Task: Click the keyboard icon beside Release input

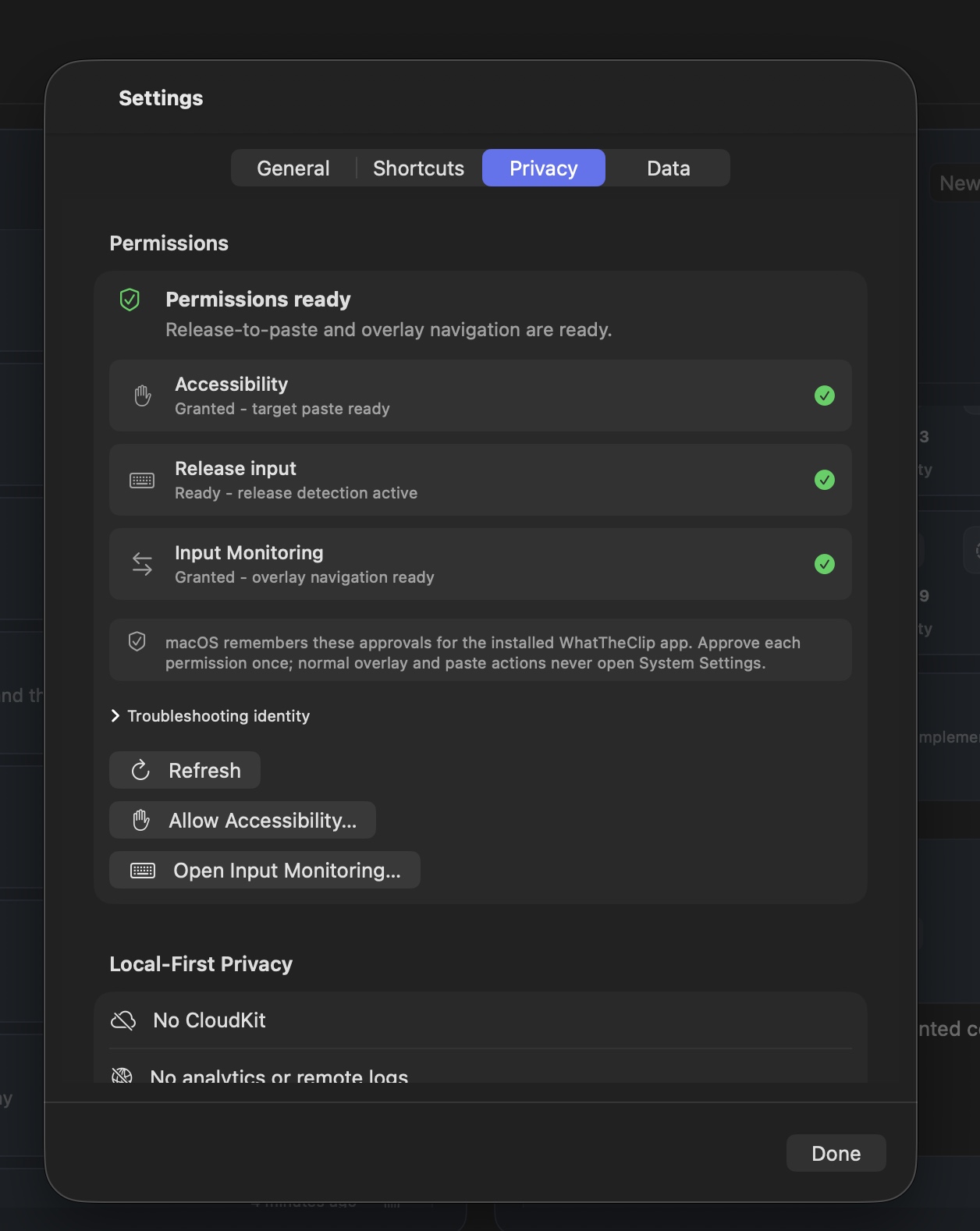Action: [x=142, y=481]
